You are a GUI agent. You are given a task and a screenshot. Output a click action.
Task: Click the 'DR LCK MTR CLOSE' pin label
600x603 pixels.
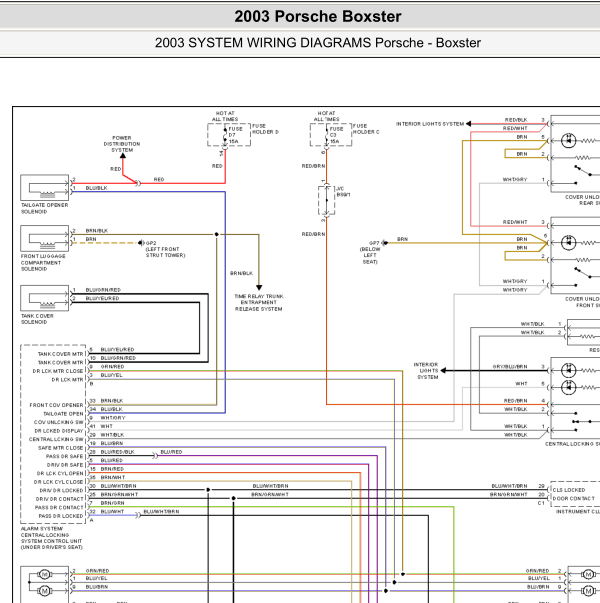(58, 371)
